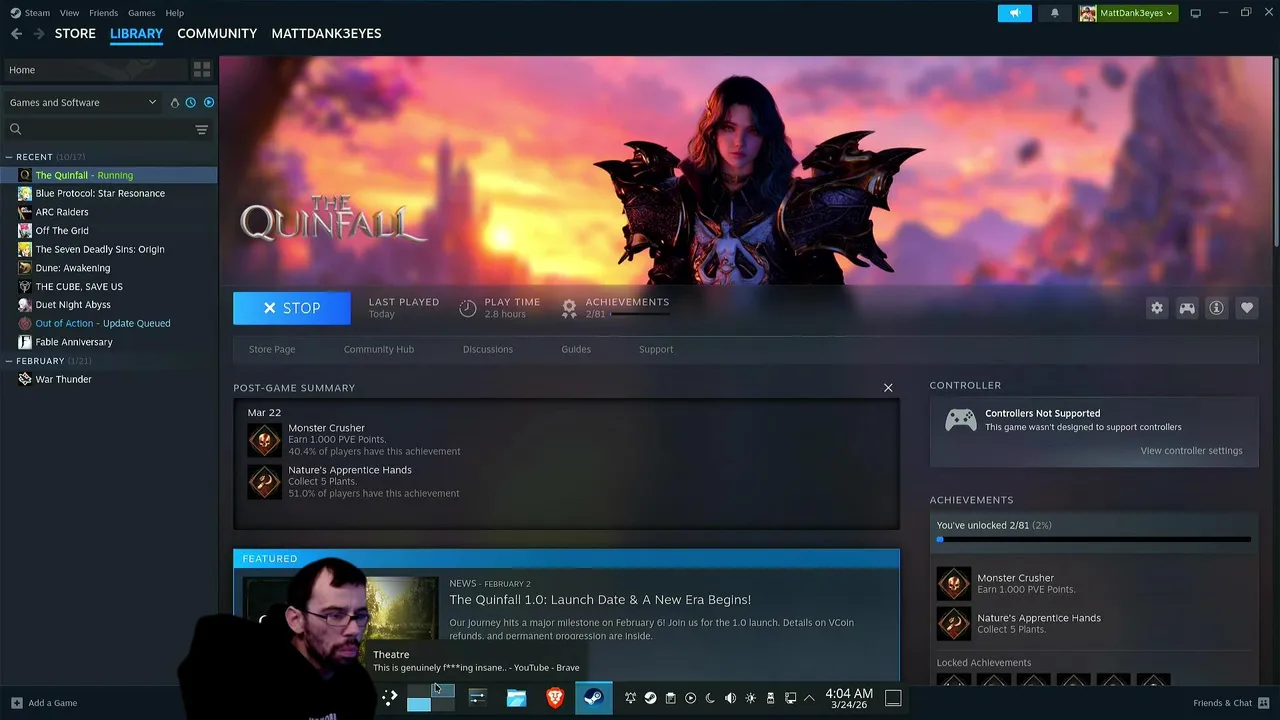
Task: Click the Monster Crusher icon in Post-Game Summary
Action: tap(265, 440)
